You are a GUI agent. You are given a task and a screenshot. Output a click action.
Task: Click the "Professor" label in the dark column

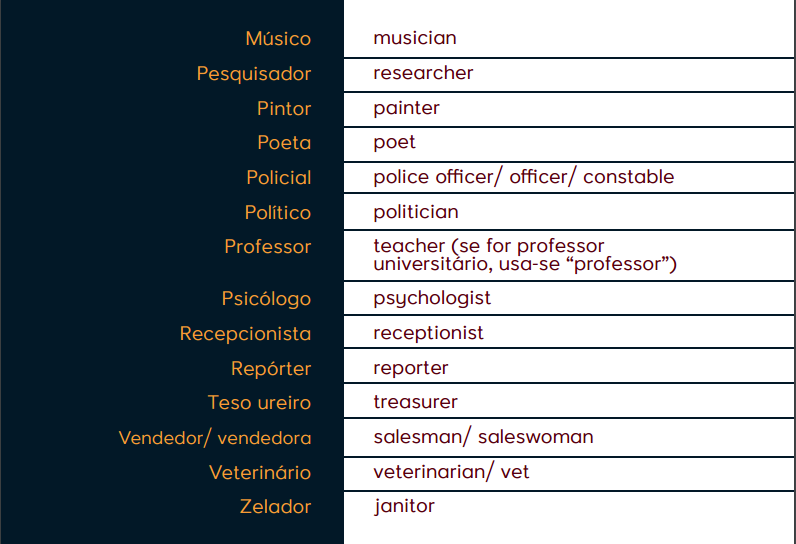(268, 247)
